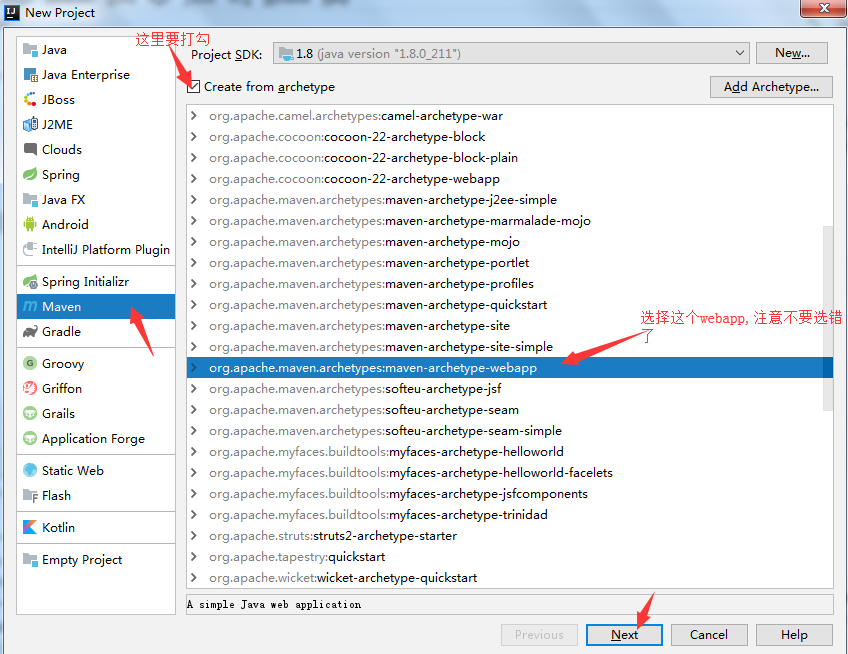Choose Kotlin text in sidebar list

pyautogui.click(x=58, y=527)
